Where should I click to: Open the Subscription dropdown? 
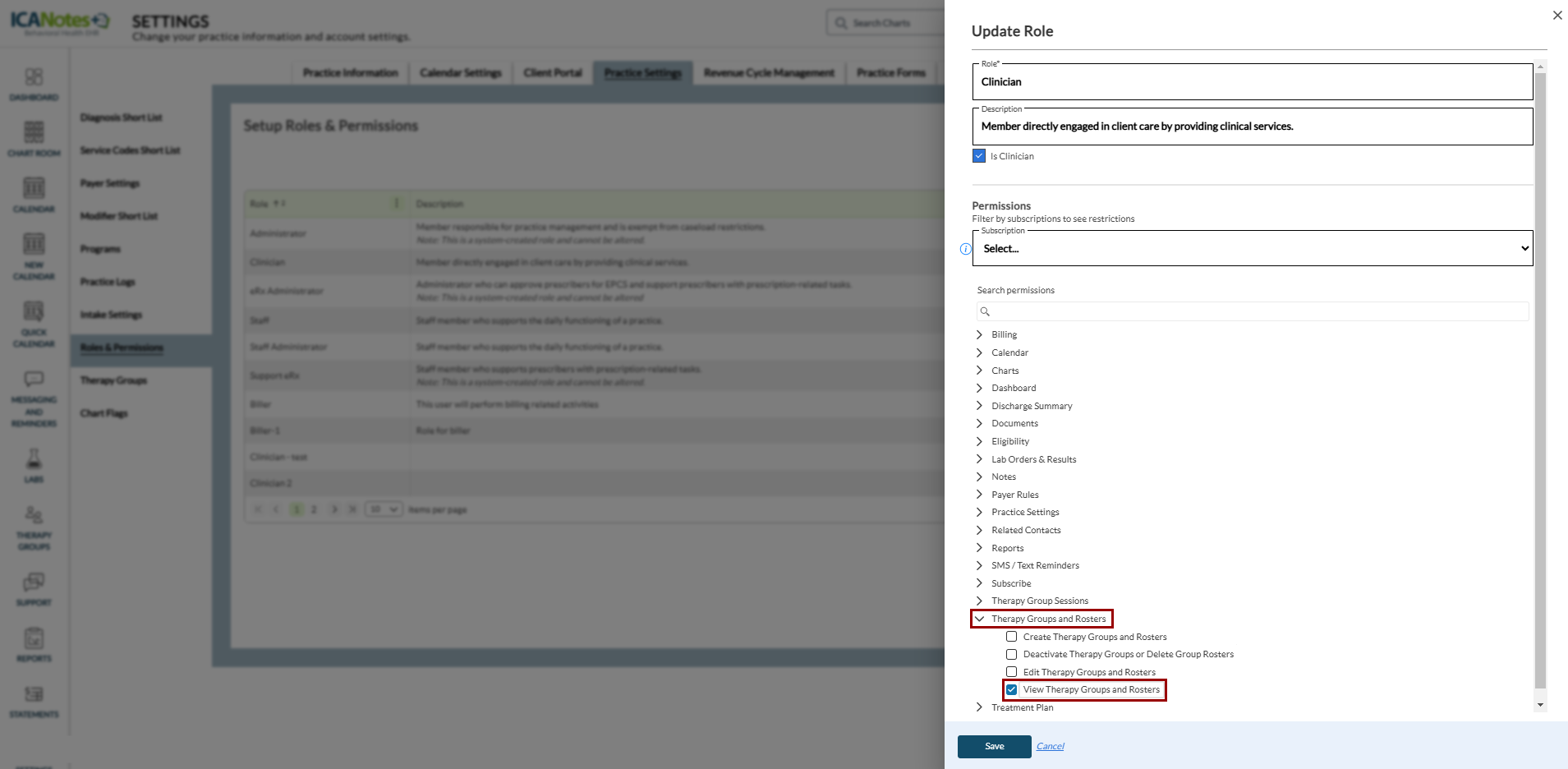pos(1252,249)
